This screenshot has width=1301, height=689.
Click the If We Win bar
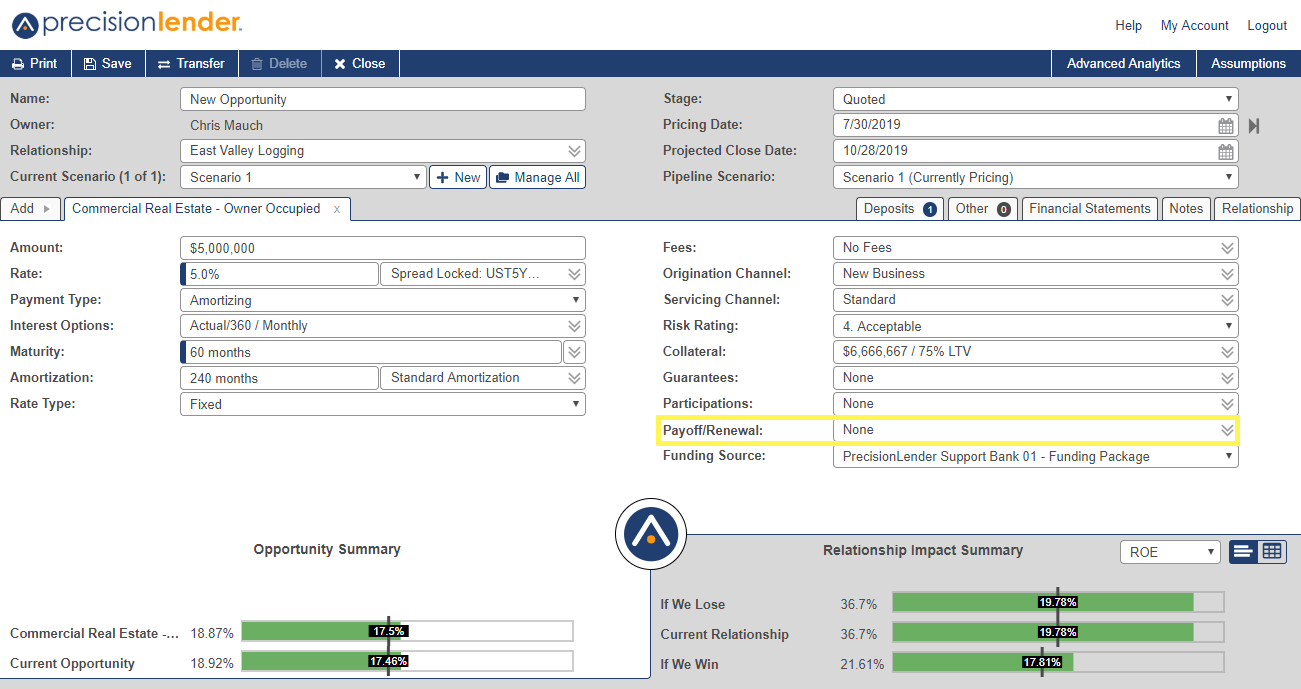(x=1058, y=662)
